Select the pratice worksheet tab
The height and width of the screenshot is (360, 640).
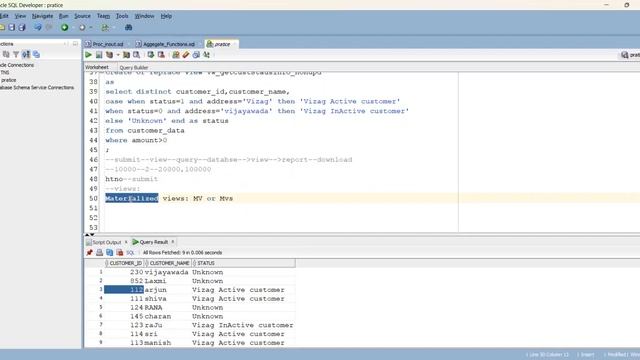coord(222,44)
